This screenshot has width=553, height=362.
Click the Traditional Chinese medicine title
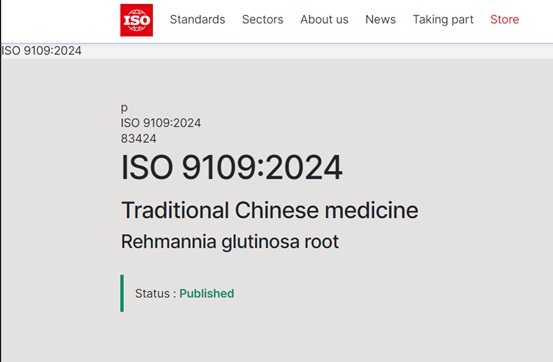270,210
